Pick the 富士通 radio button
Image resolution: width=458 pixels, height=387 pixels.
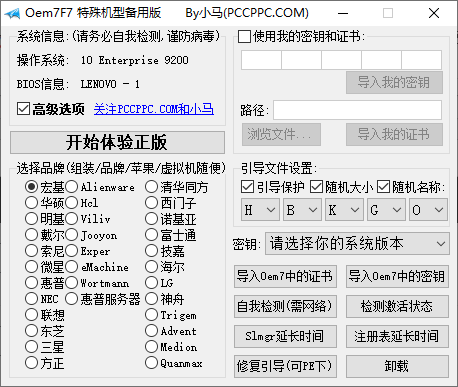[x=151, y=235]
